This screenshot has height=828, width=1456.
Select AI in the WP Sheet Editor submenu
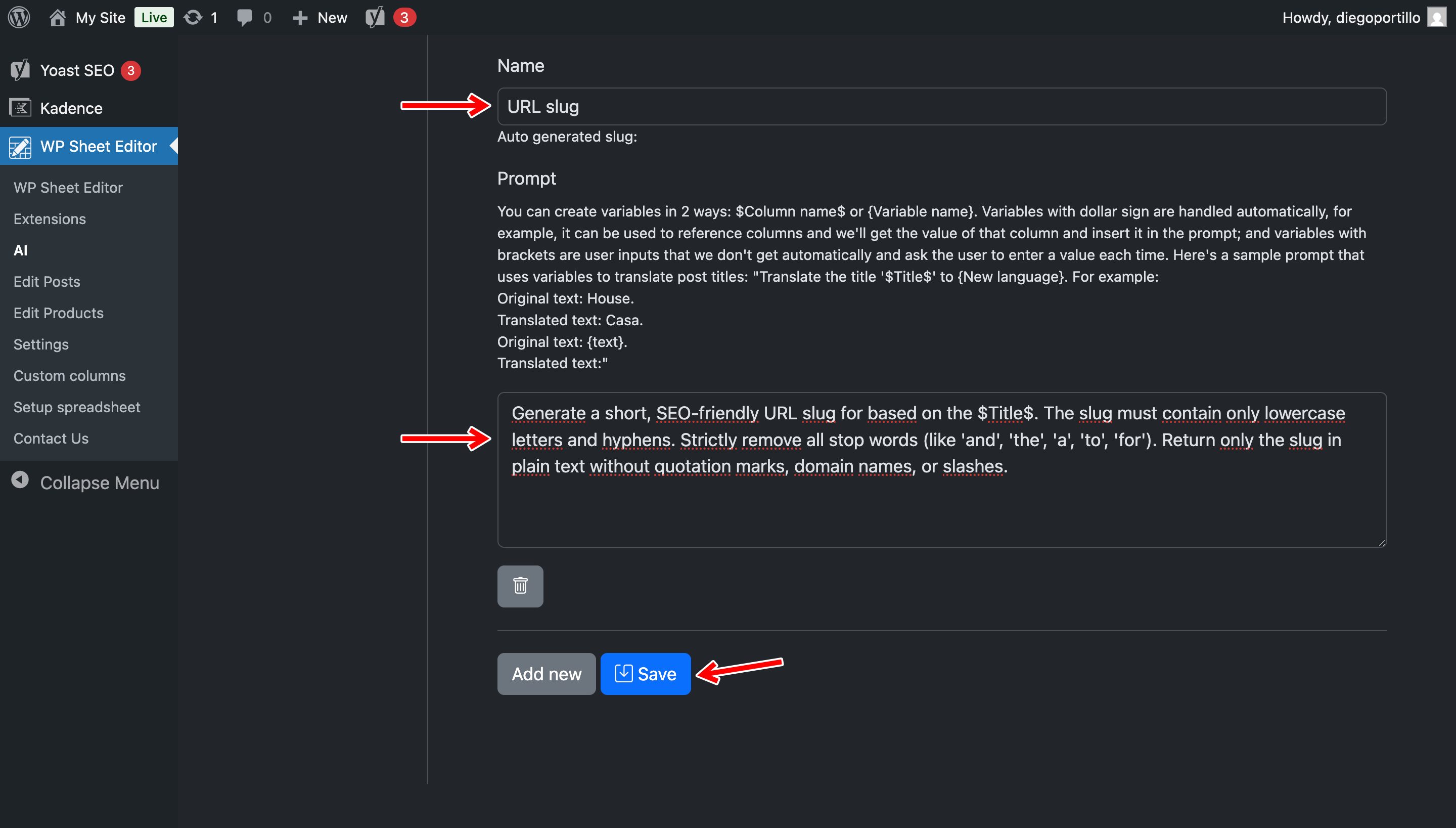click(20, 250)
